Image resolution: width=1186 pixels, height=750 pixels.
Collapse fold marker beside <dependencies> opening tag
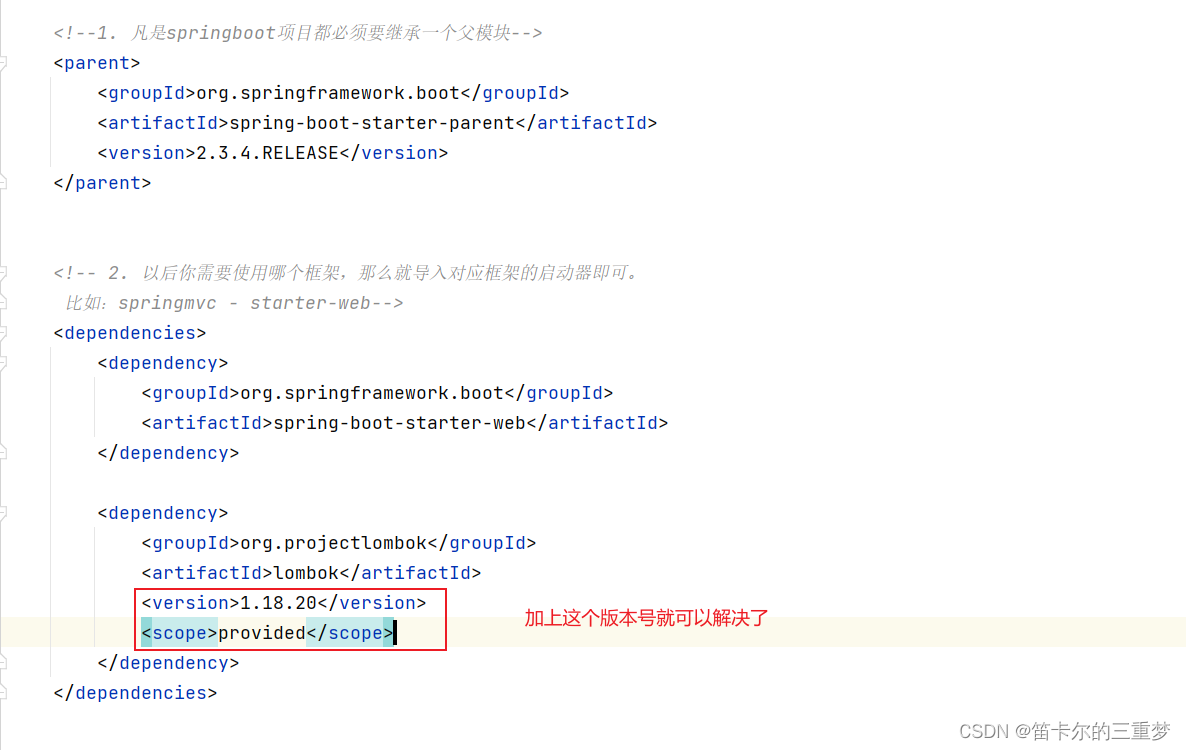pyautogui.click(x=3, y=333)
